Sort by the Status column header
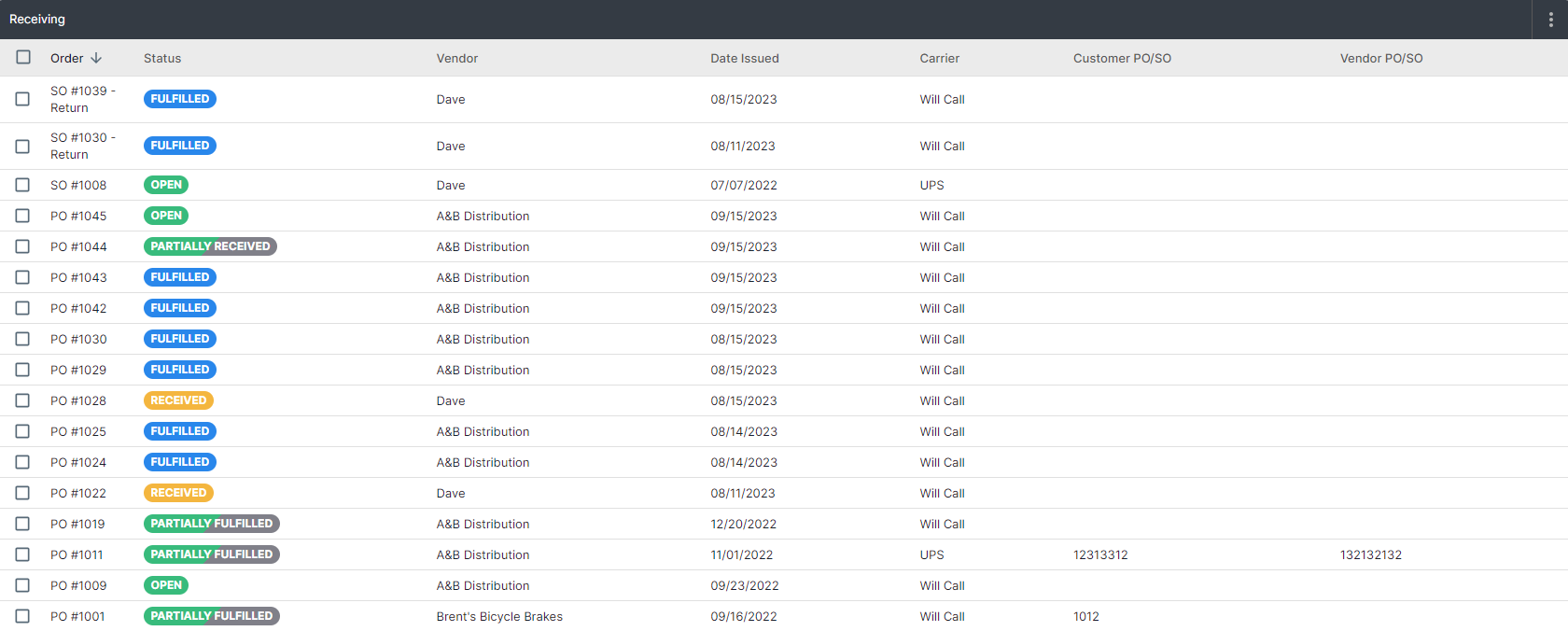The image size is (1568, 631). pyautogui.click(x=162, y=58)
